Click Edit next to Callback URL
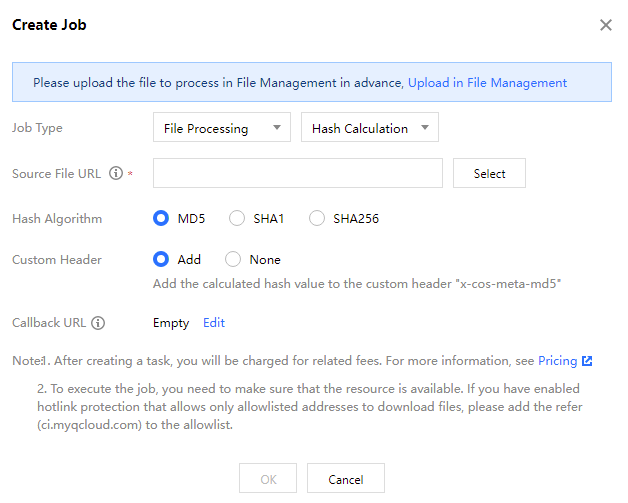 coord(214,323)
